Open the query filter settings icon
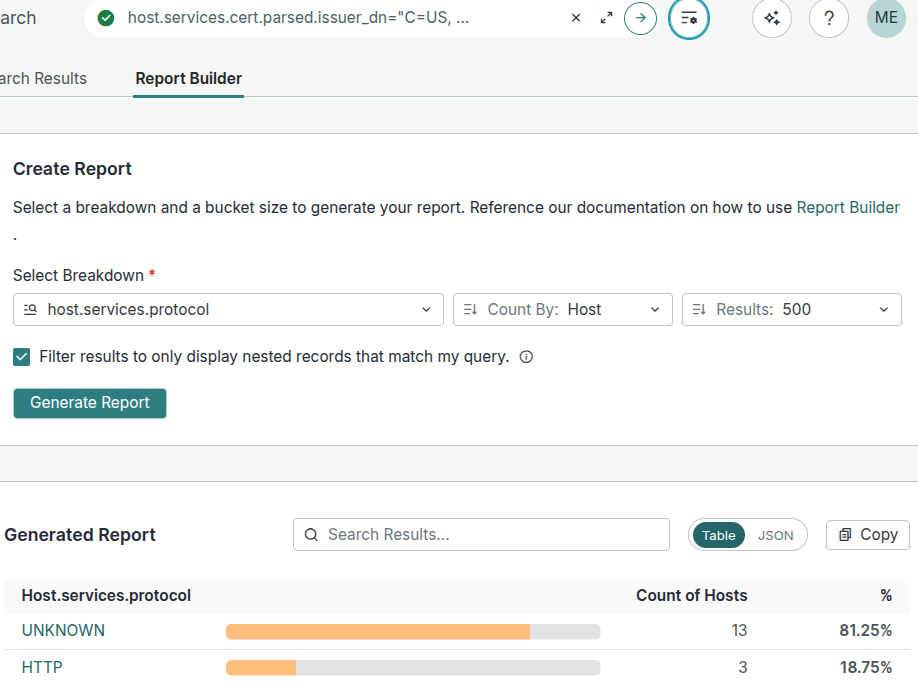The height and width of the screenshot is (685, 918). pos(688,18)
